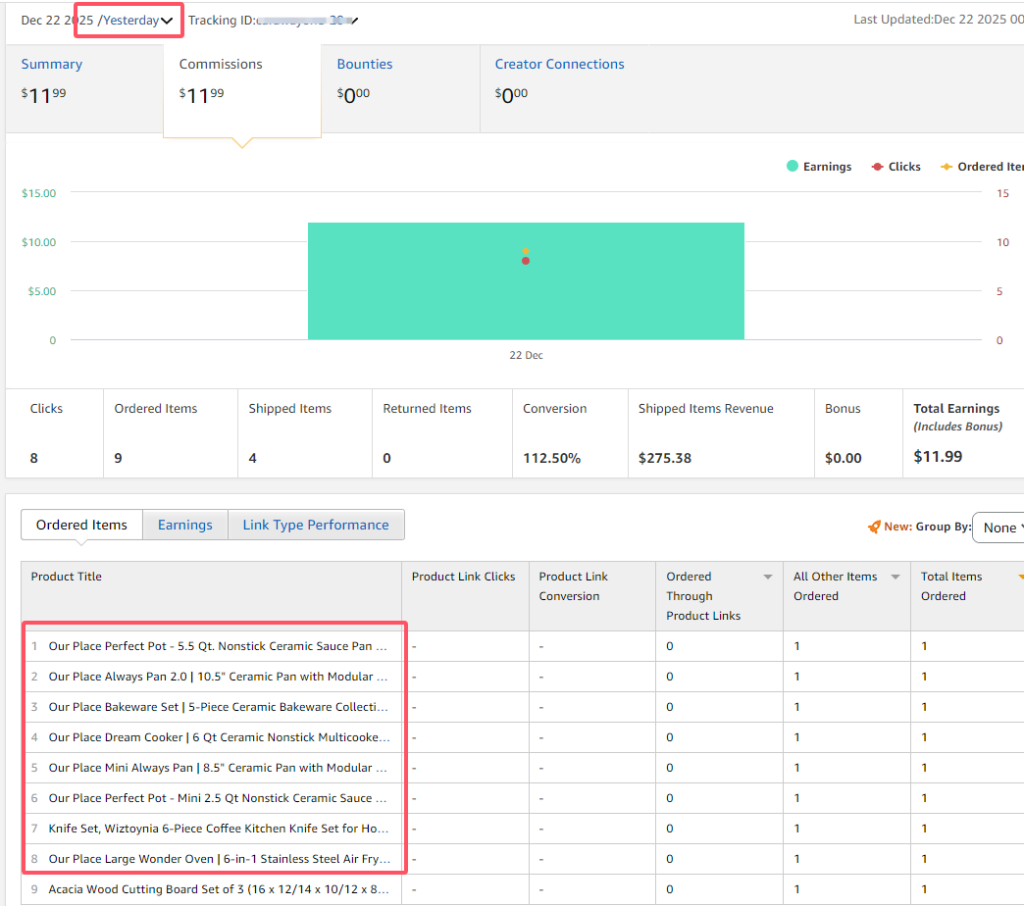Open the Bounties tab
Viewport: 1024px width, 906px height.
click(364, 64)
